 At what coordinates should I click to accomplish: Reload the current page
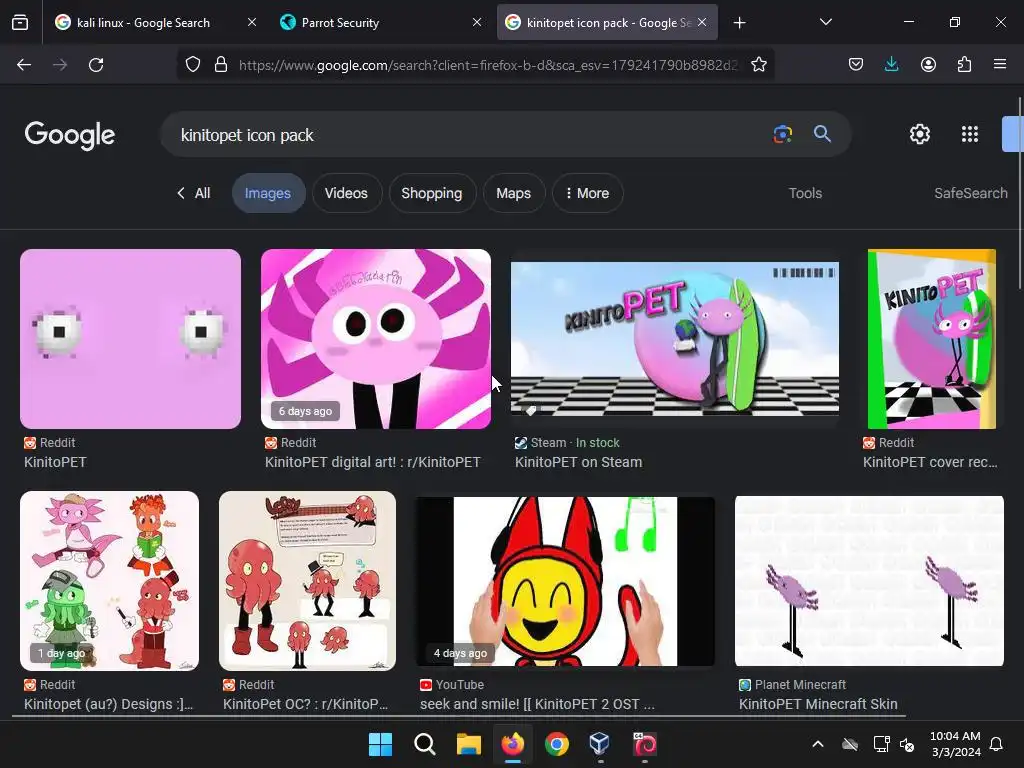[x=96, y=65]
